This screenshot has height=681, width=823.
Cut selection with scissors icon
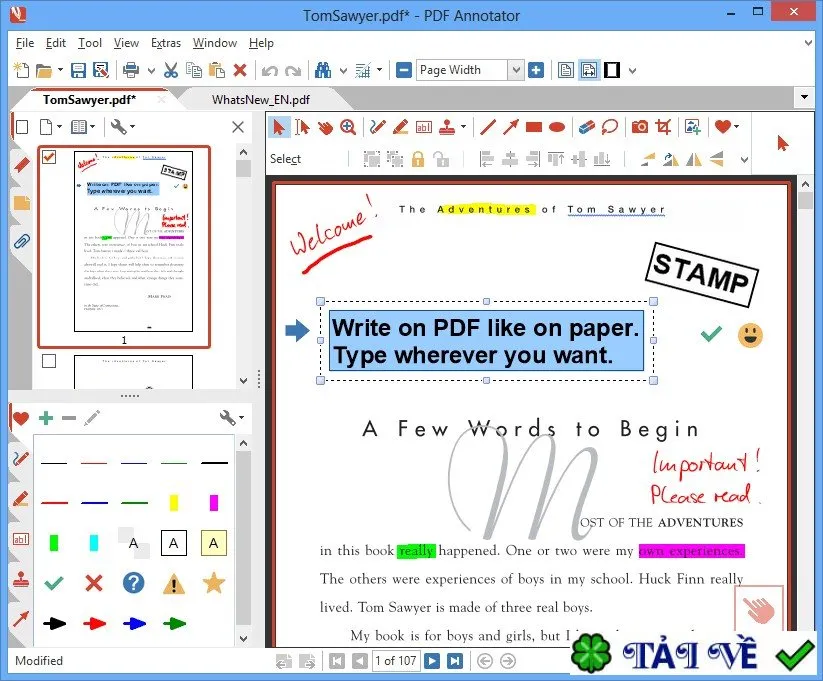click(171, 70)
